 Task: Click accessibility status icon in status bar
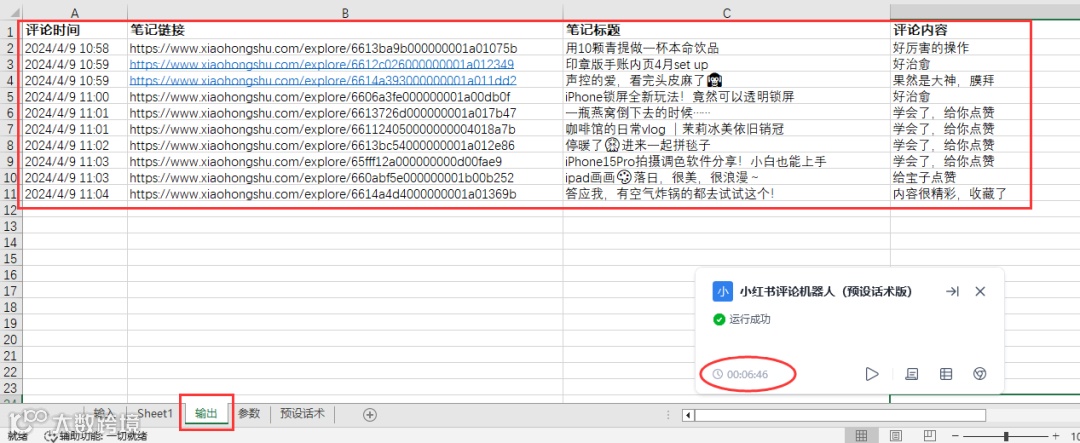(50, 435)
